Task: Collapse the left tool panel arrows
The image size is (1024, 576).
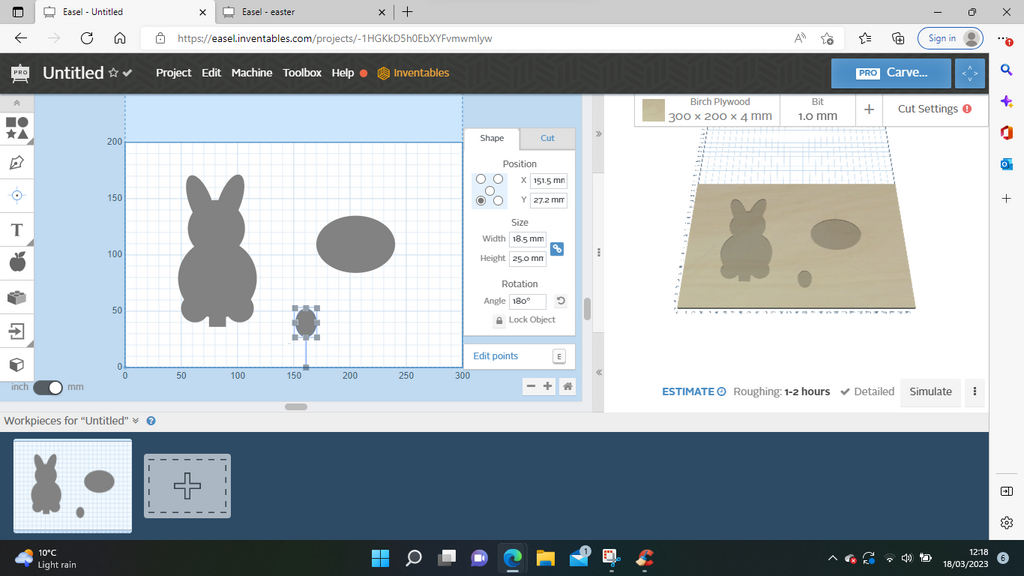Action: tap(17, 104)
